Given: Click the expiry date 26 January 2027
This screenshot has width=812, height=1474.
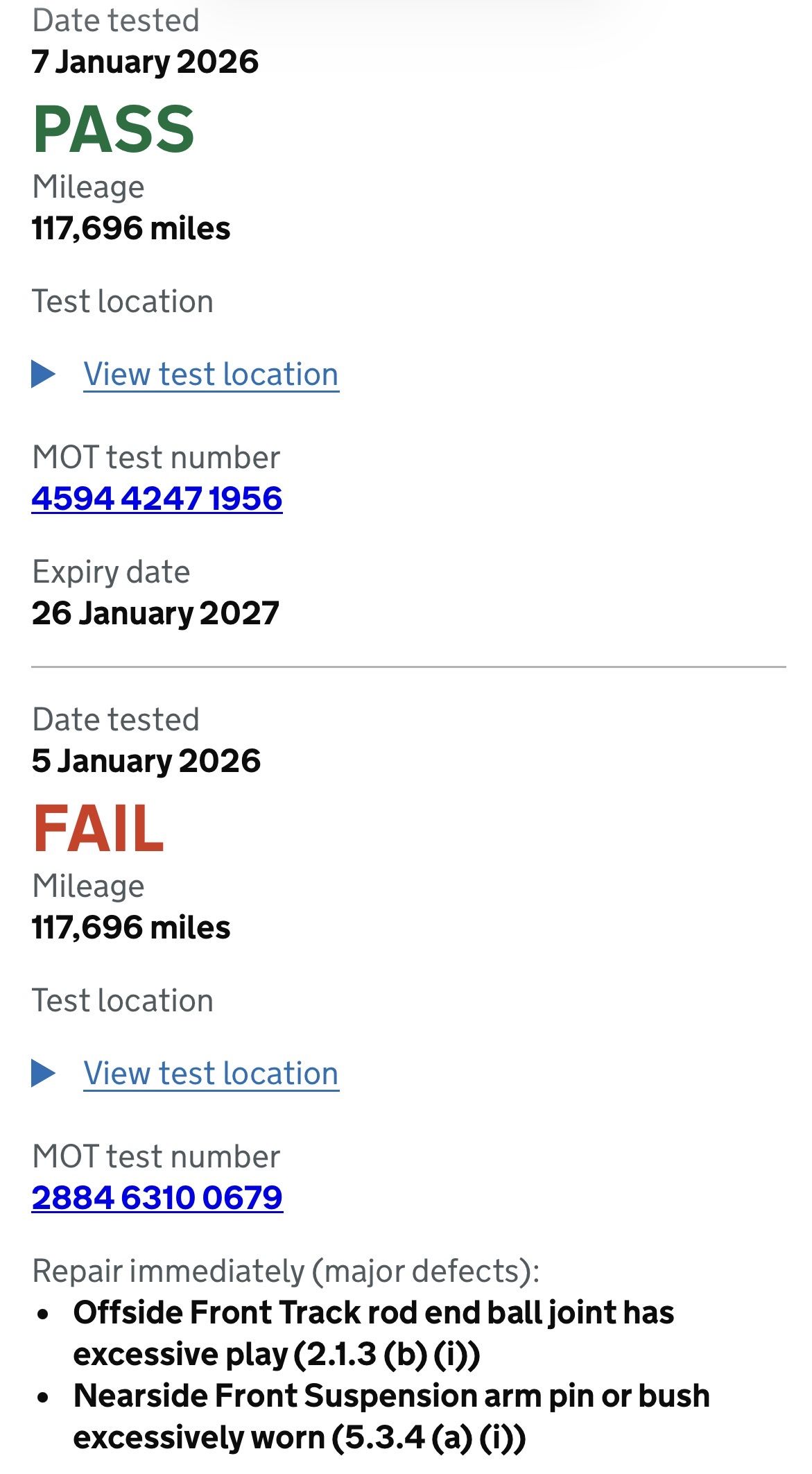Looking at the screenshot, I should pos(155,614).
